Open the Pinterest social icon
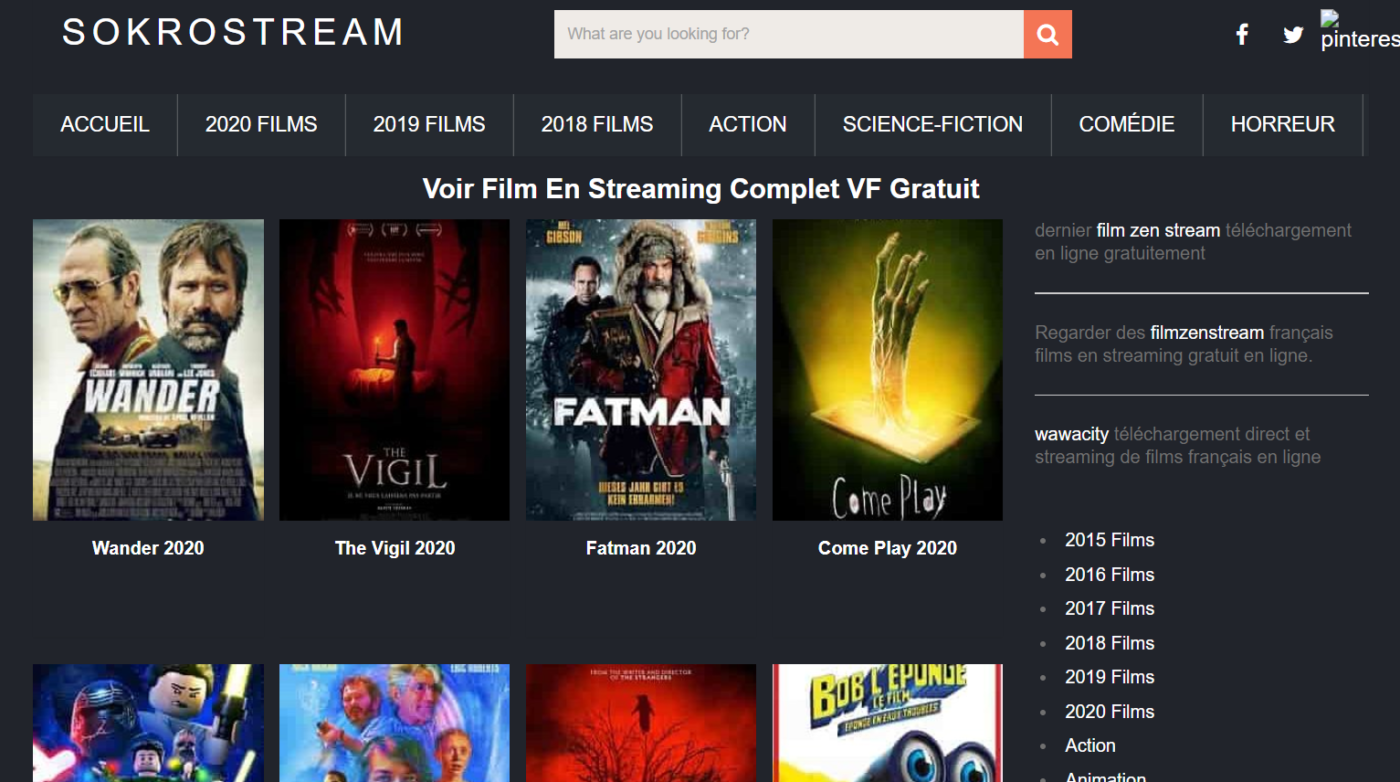This screenshot has width=1400, height=782. (1360, 30)
